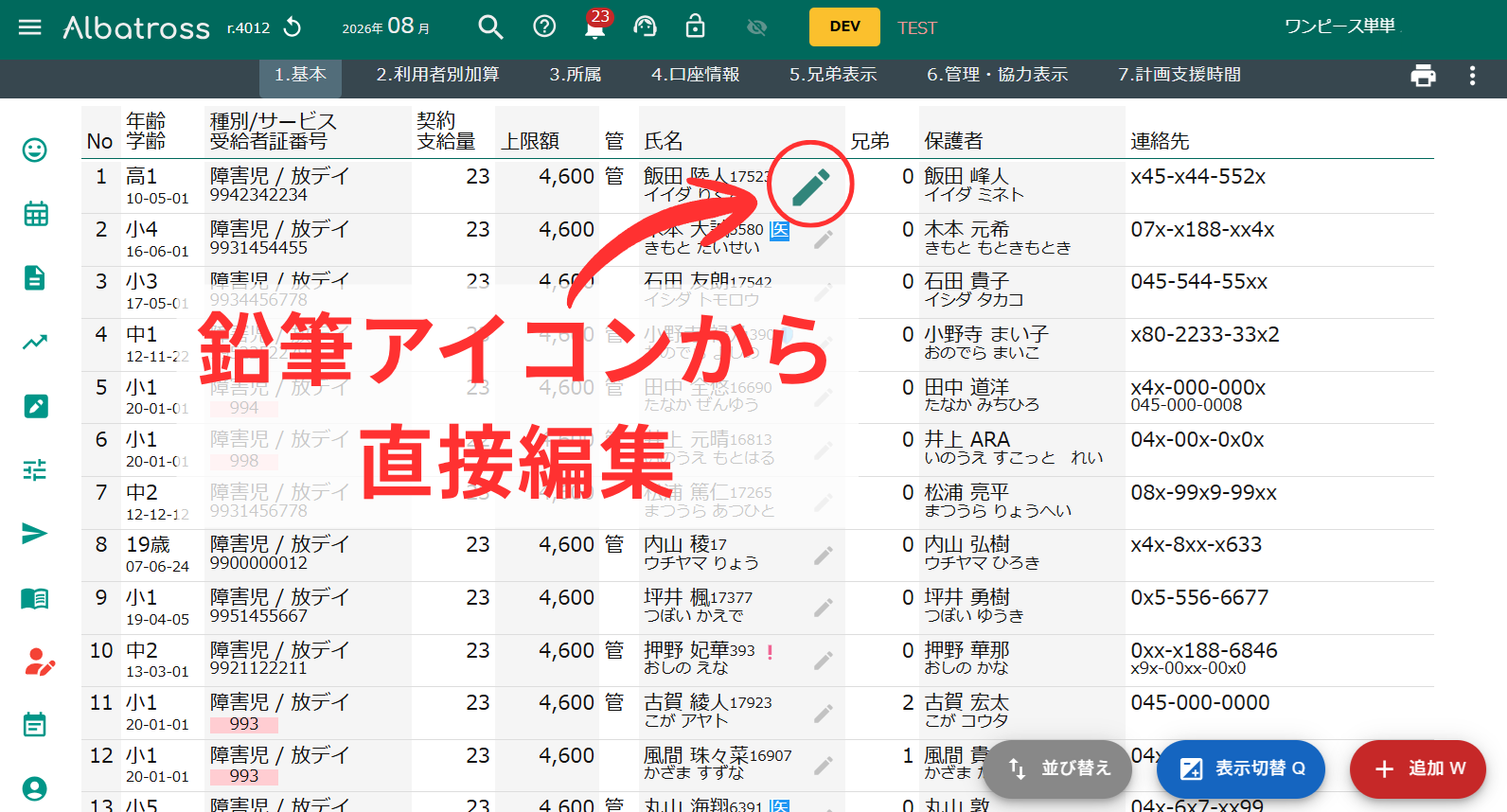
Task: Open the event note sidebar icon
Action: point(35,725)
